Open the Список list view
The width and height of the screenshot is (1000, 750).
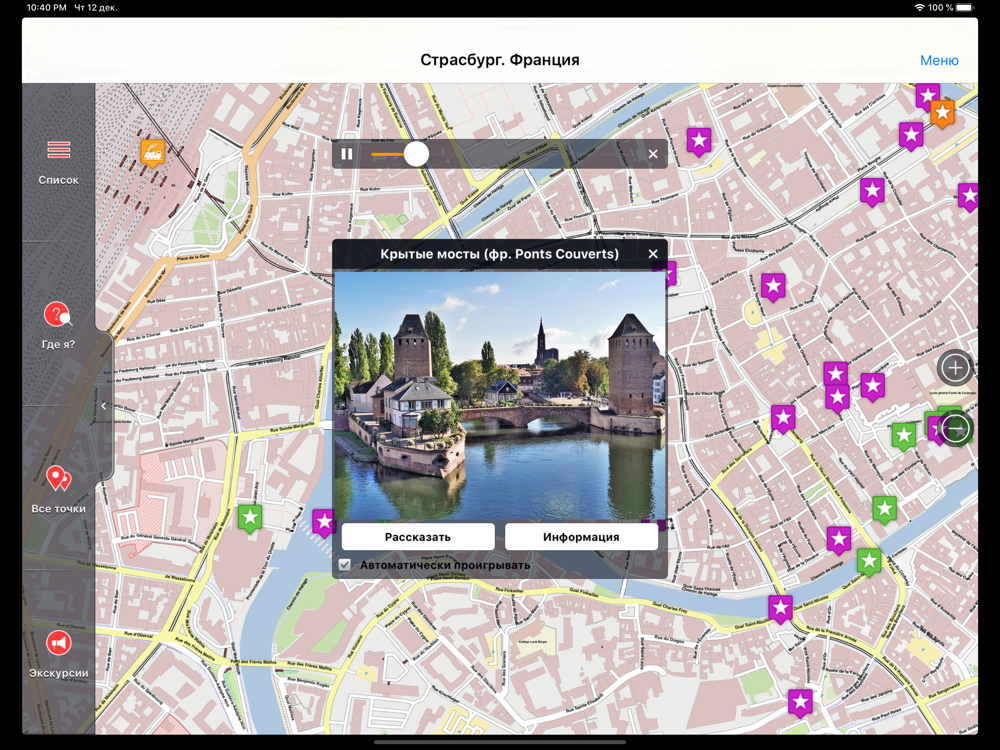[x=58, y=163]
